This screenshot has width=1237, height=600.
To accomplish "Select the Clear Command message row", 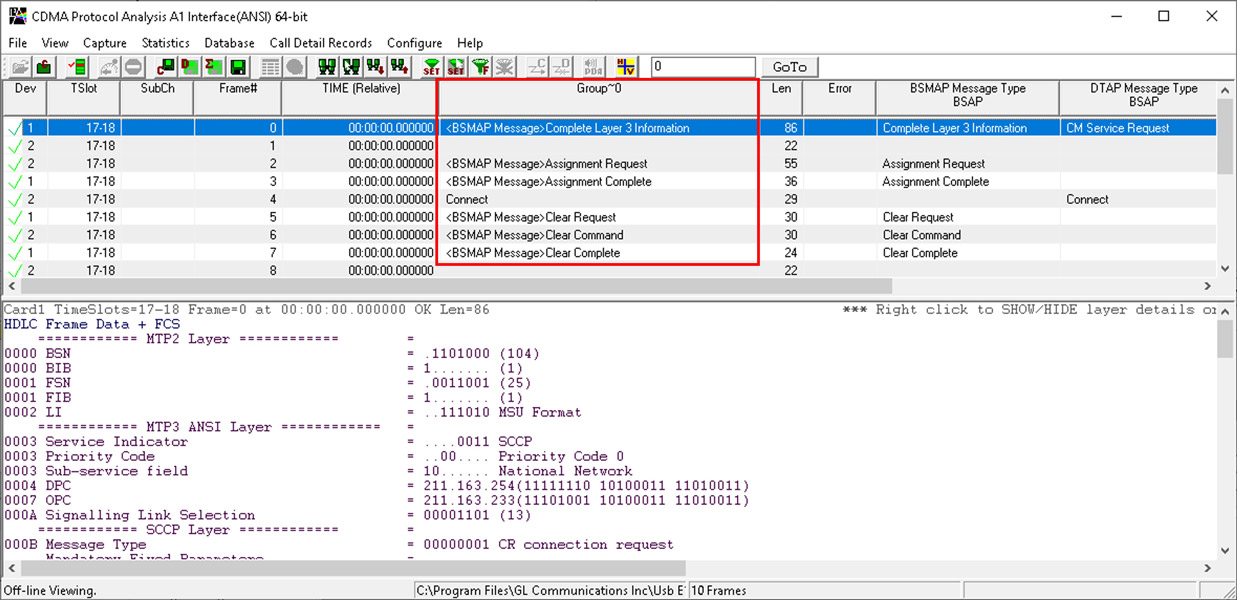I will coord(609,236).
